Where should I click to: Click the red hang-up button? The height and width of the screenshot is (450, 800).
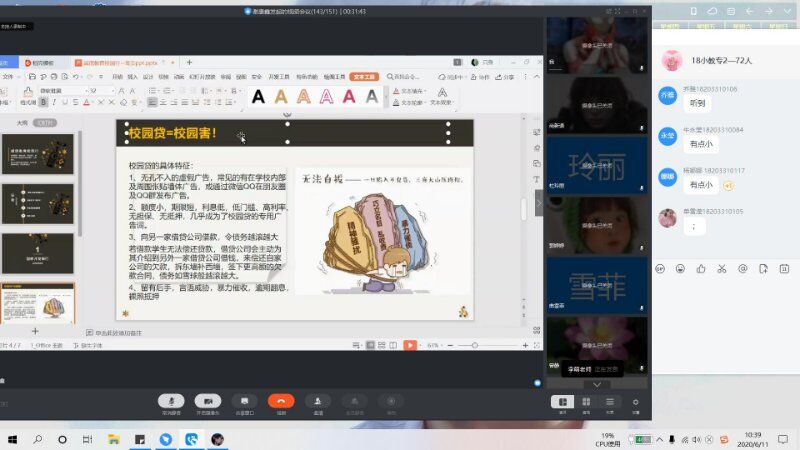281,400
